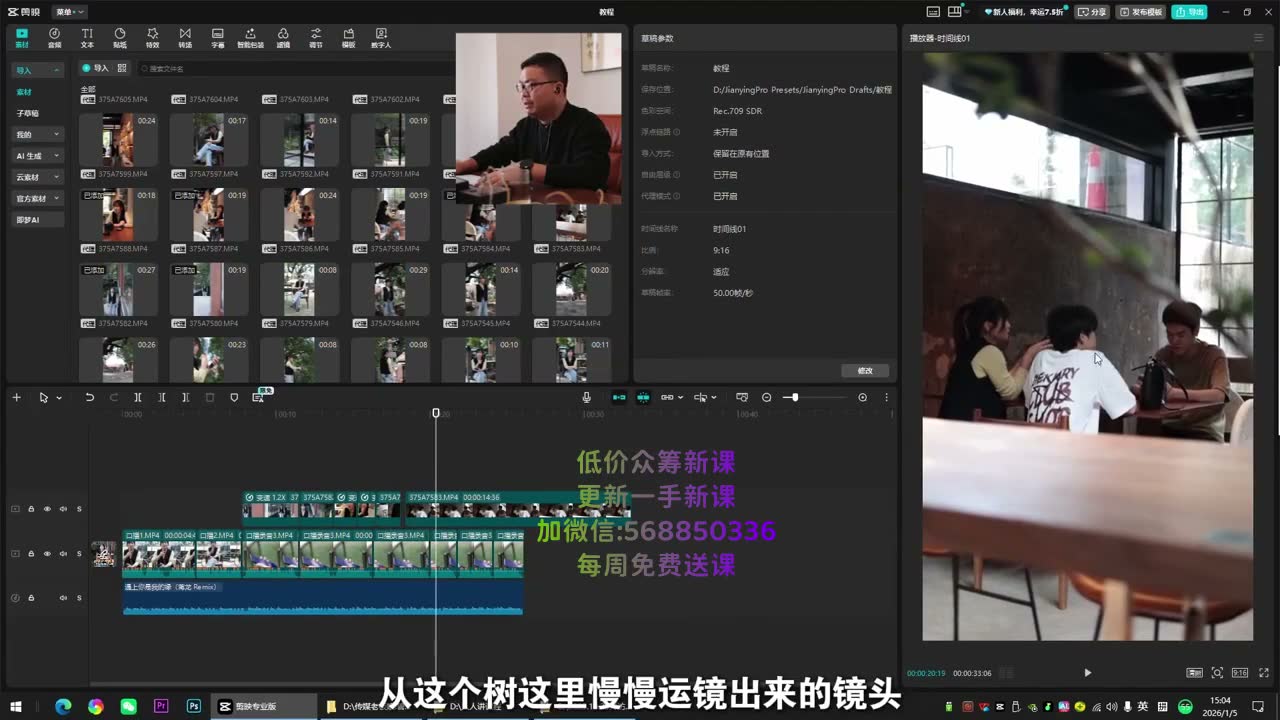The width and height of the screenshot is (1280, 720).
Task: Zoom out the timeline with minus icon
Action: pos(767,397)
